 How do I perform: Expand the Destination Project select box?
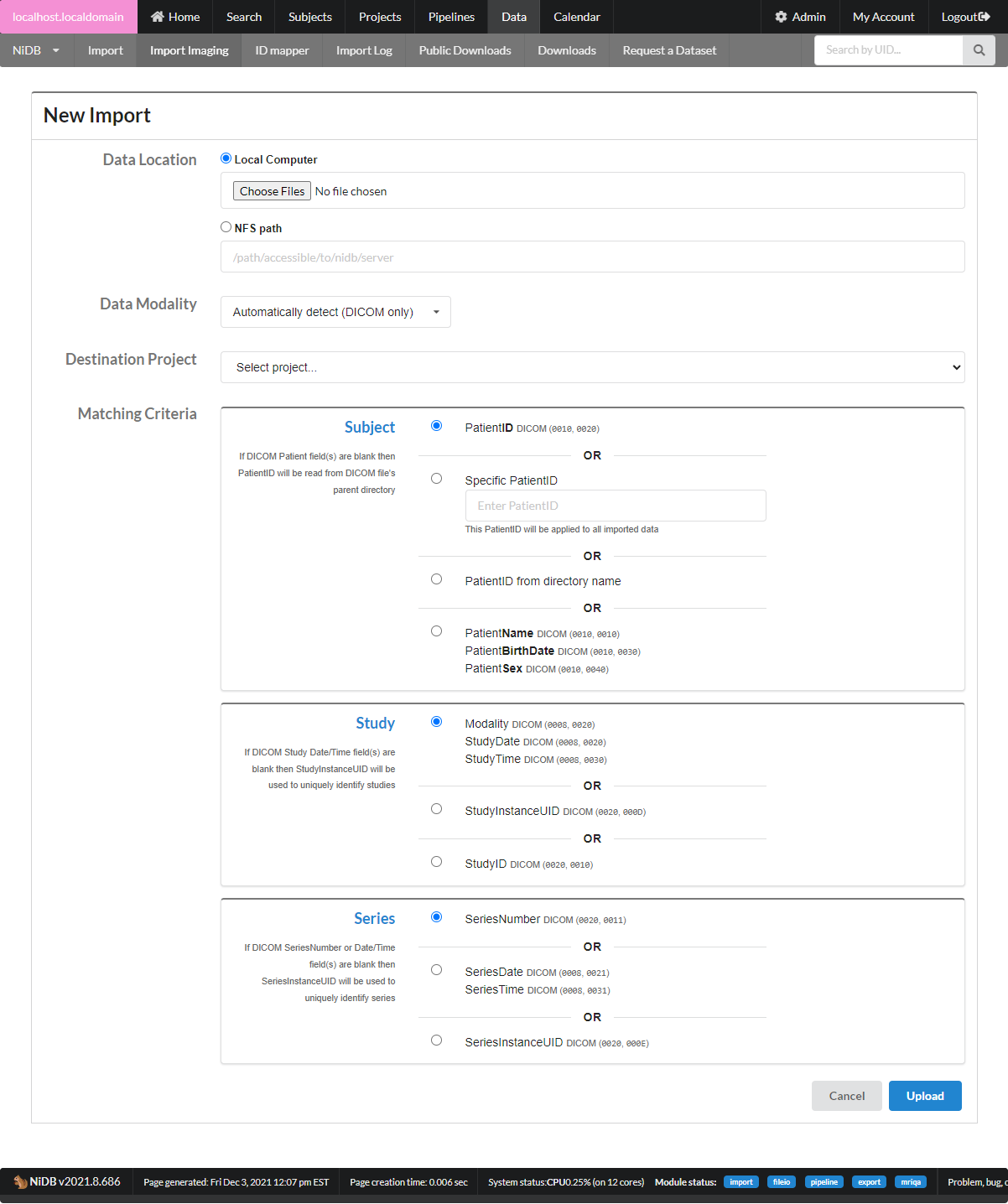tap(592, 367)
